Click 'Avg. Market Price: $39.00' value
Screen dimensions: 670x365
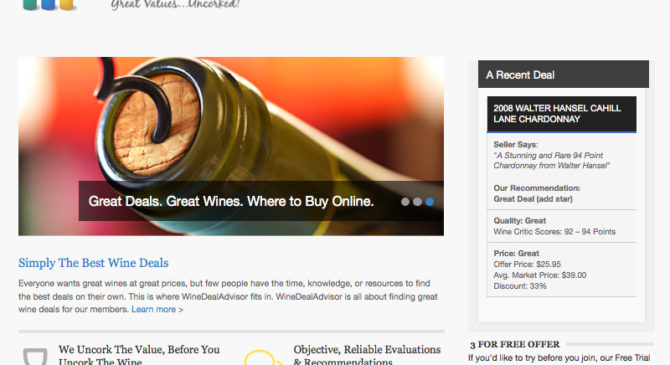[x=540, y=275]
